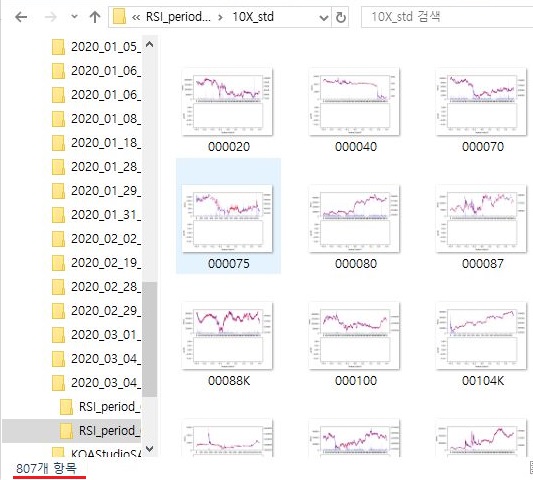Open the address bar history dropdown
The image size is (533, 480).
click(x=324, y=17)
